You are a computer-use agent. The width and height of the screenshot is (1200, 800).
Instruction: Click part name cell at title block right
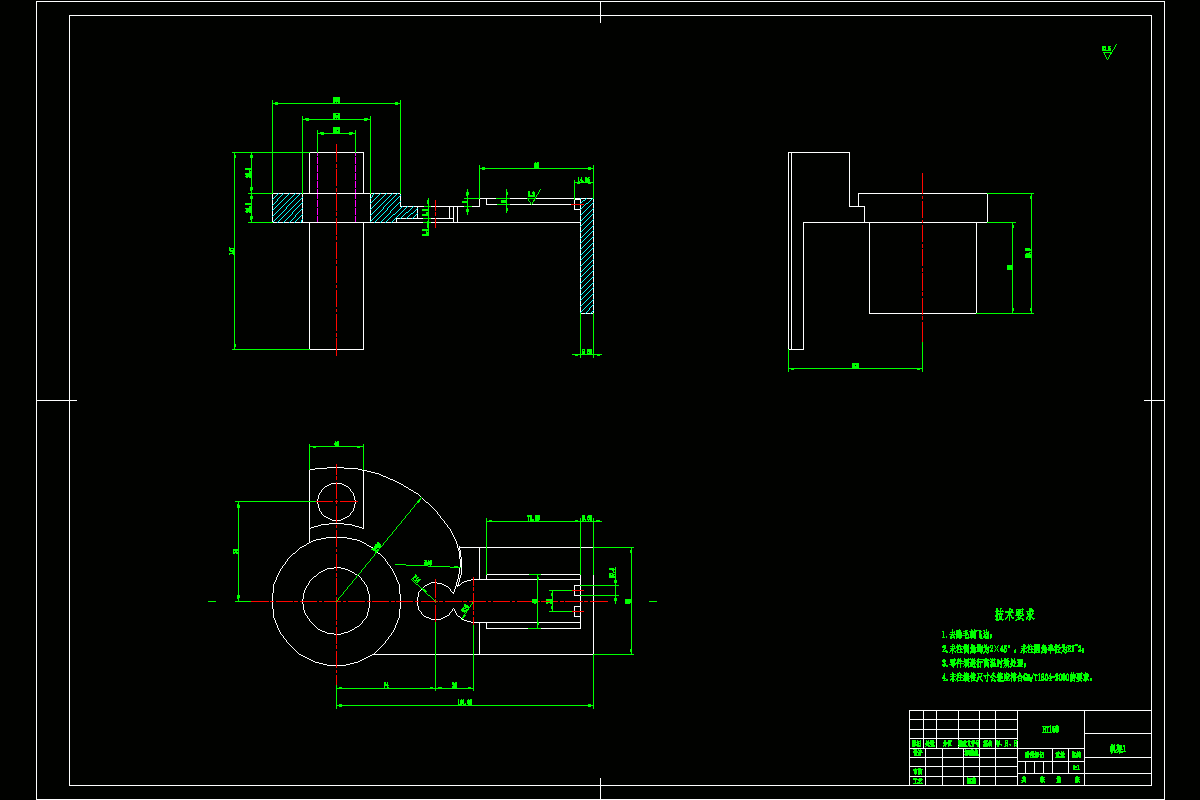(1117, 747)
